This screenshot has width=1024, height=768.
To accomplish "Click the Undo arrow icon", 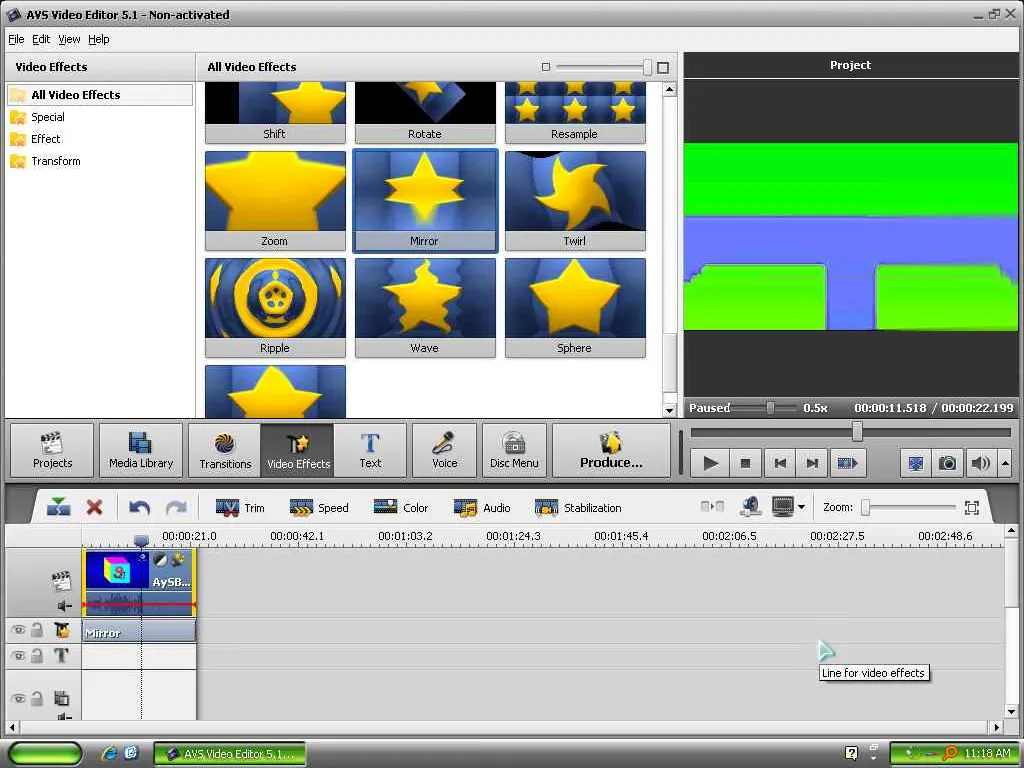I will pos(139,507).
